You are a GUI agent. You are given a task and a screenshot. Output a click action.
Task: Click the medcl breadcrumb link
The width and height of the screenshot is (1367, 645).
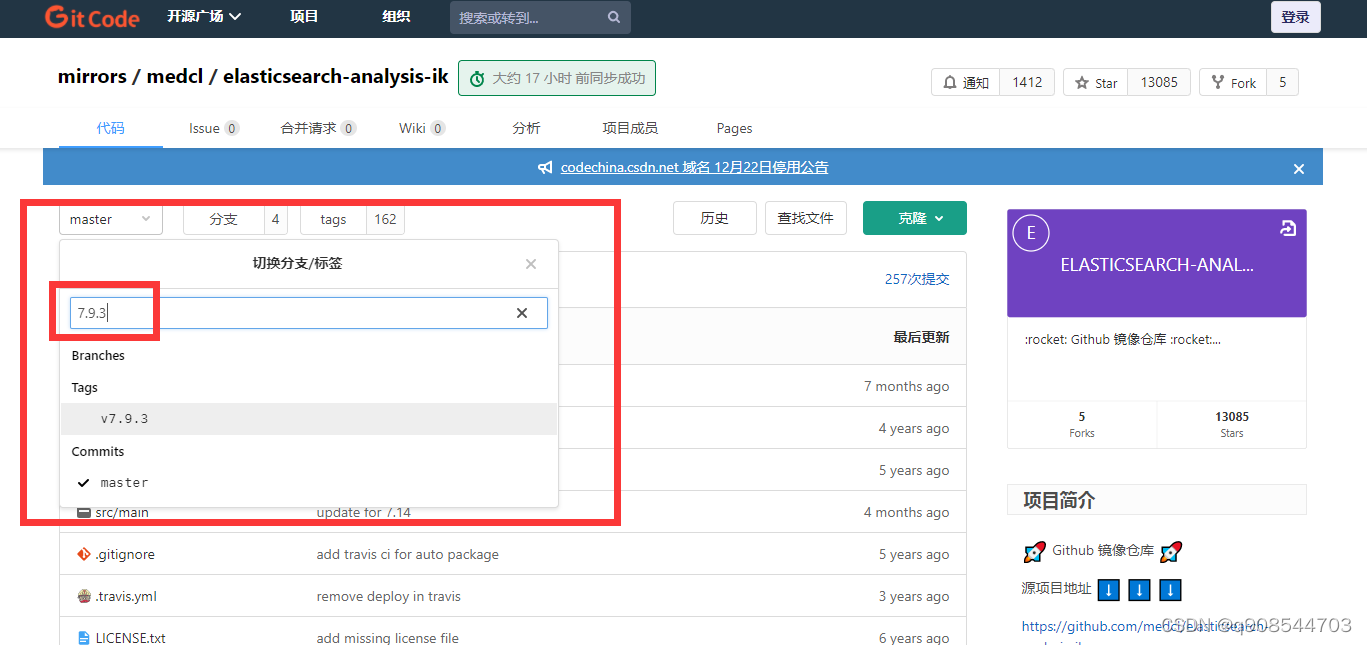175,77
